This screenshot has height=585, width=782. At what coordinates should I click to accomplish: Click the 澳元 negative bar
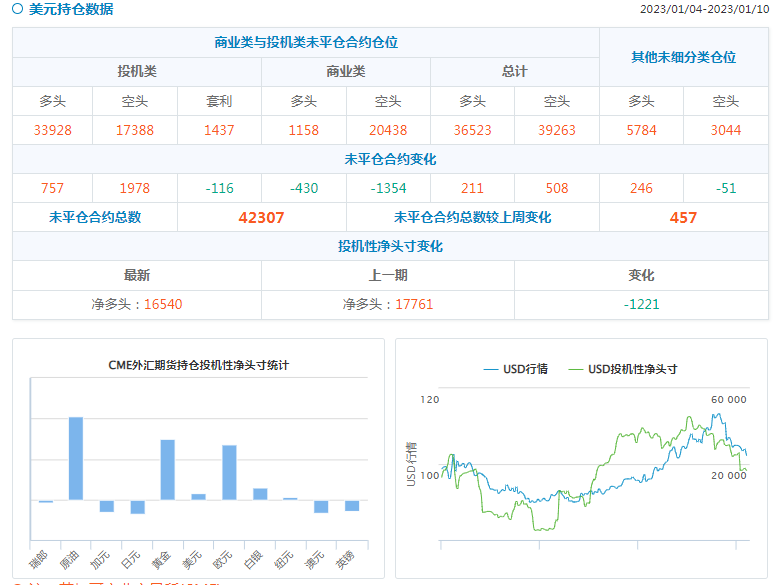321,506
